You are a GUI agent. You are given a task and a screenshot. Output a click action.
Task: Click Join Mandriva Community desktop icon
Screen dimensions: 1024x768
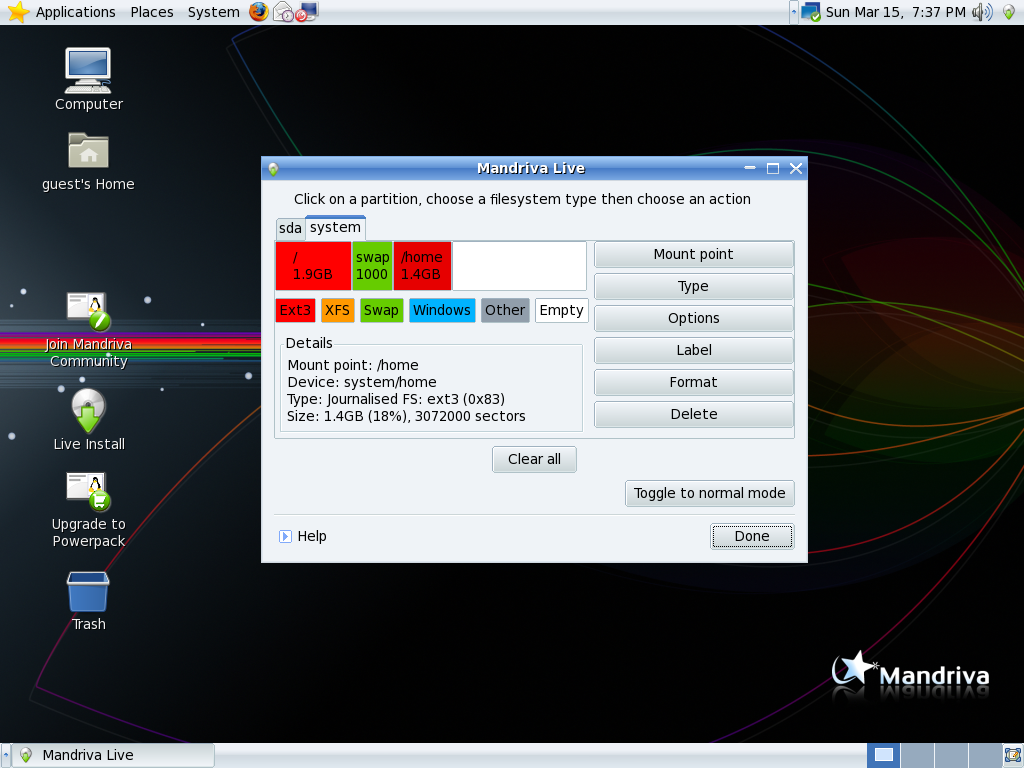pyautogui.click(x=88, y=330)
